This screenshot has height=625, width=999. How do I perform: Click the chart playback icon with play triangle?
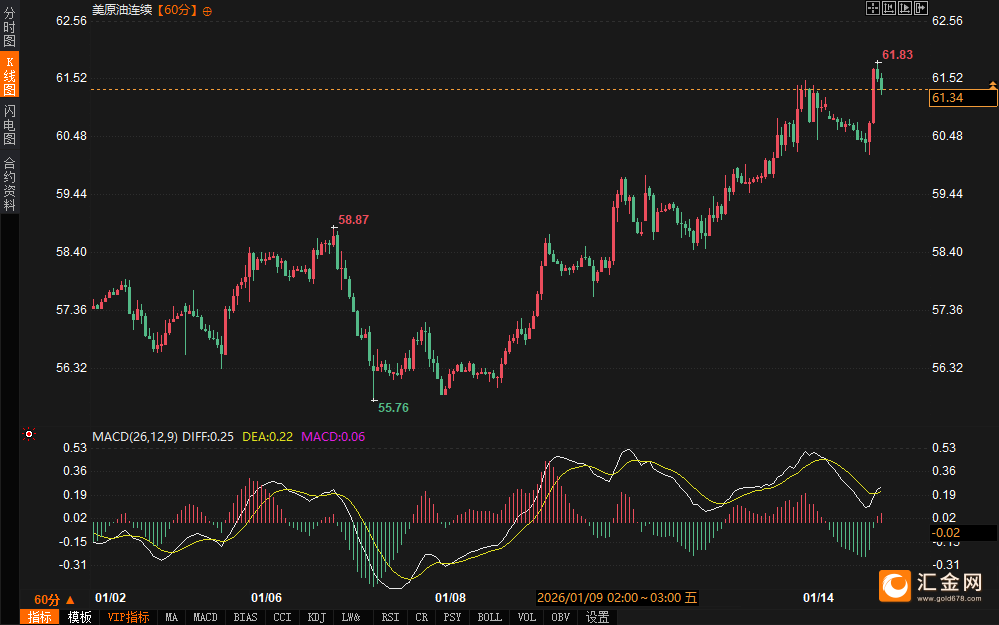coord(904,8)
